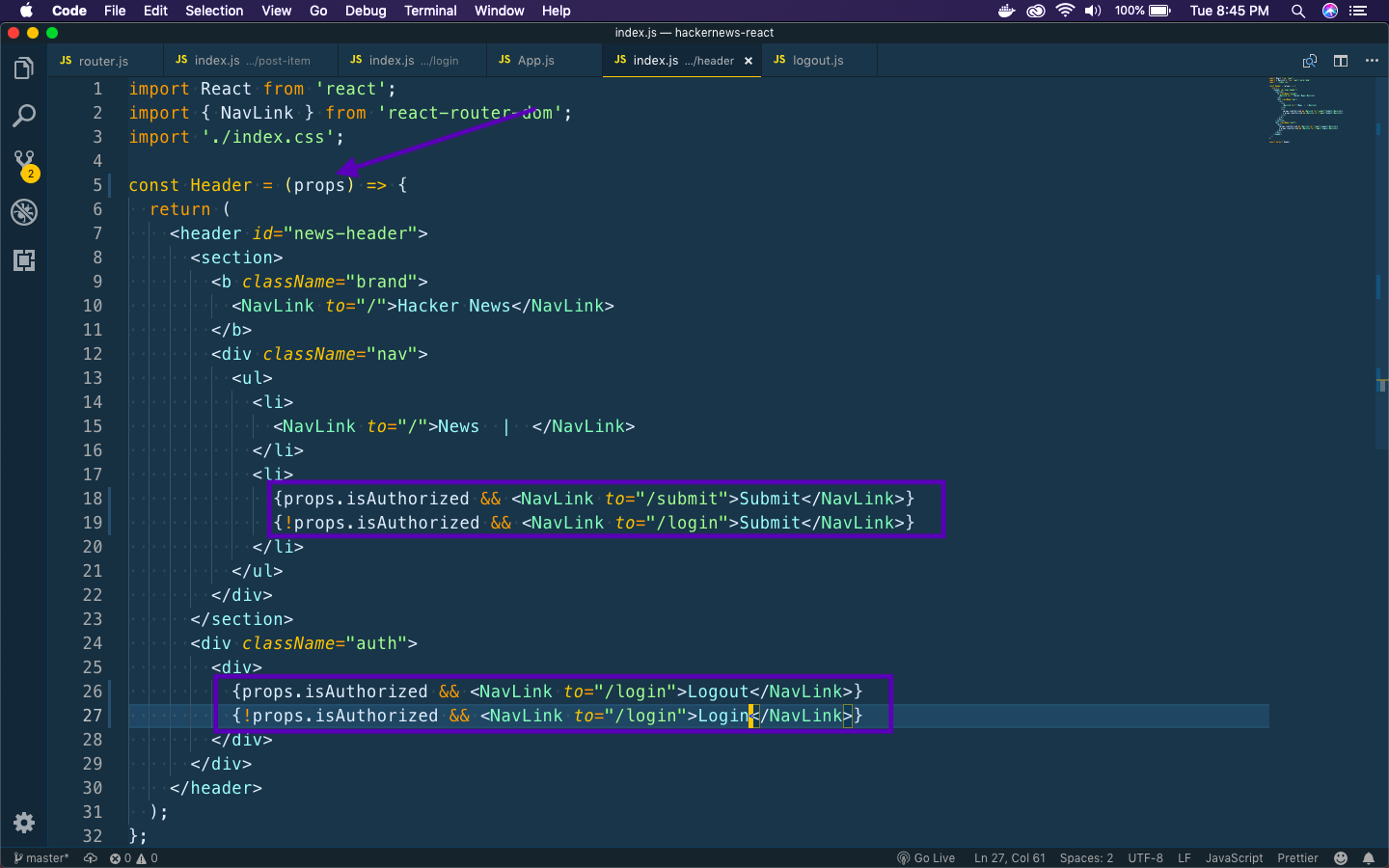Open the Apple menu
Viewport: 1389px width, 868px height.
pyautogui.click(x=26, y=11)
